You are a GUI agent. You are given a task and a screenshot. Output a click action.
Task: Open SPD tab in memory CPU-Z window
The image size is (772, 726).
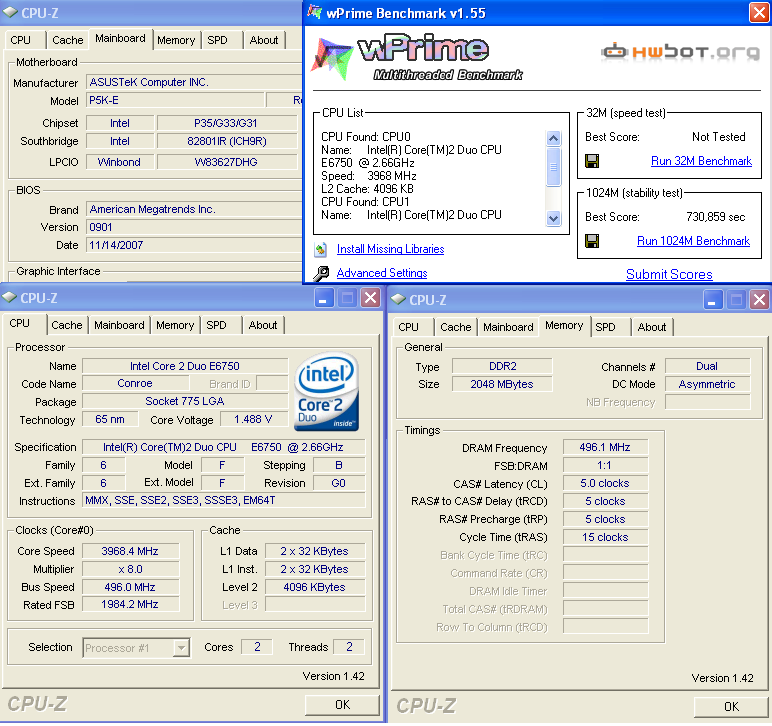[605, 327]
